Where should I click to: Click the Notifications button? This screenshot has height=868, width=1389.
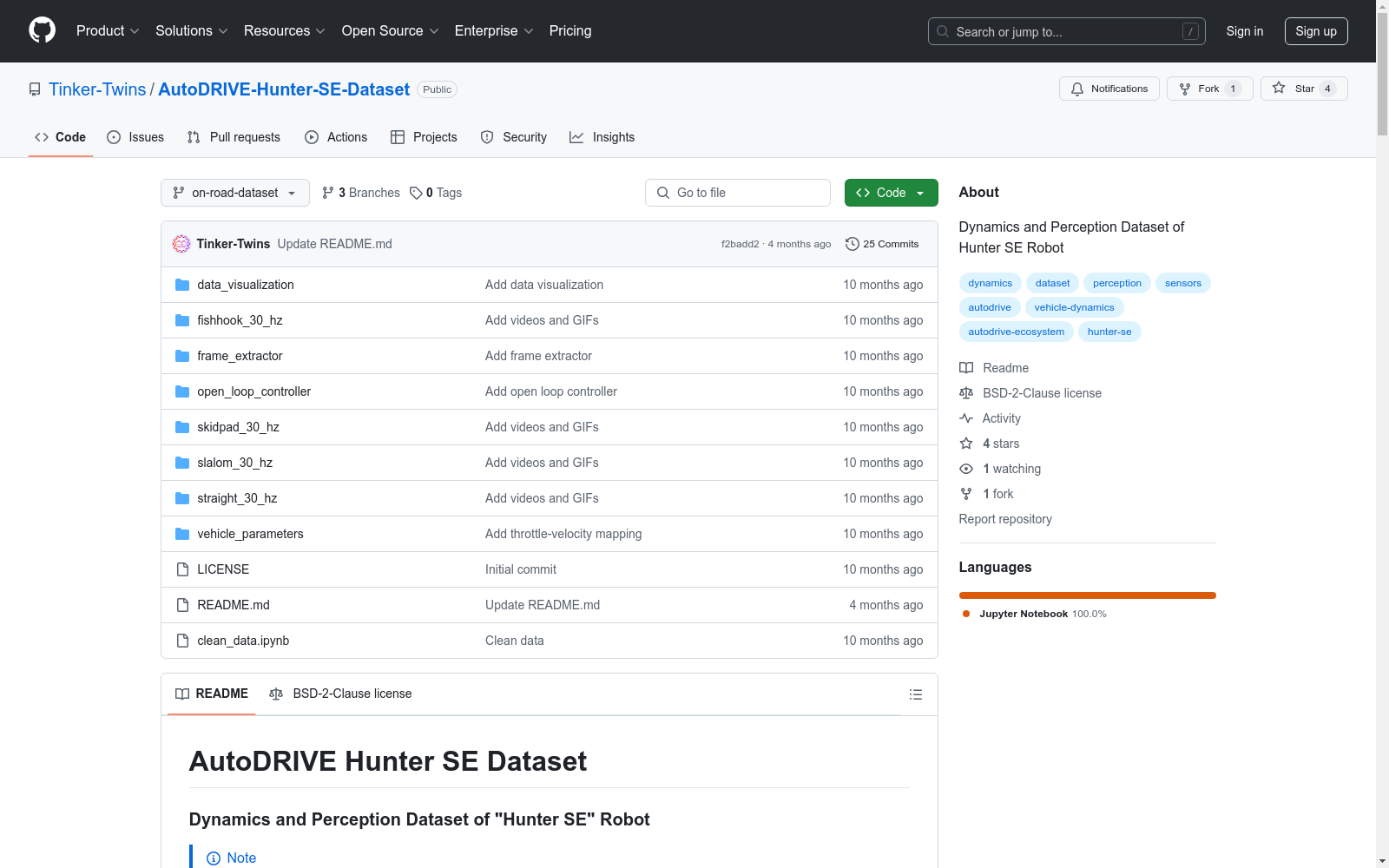coord(1109,89)
